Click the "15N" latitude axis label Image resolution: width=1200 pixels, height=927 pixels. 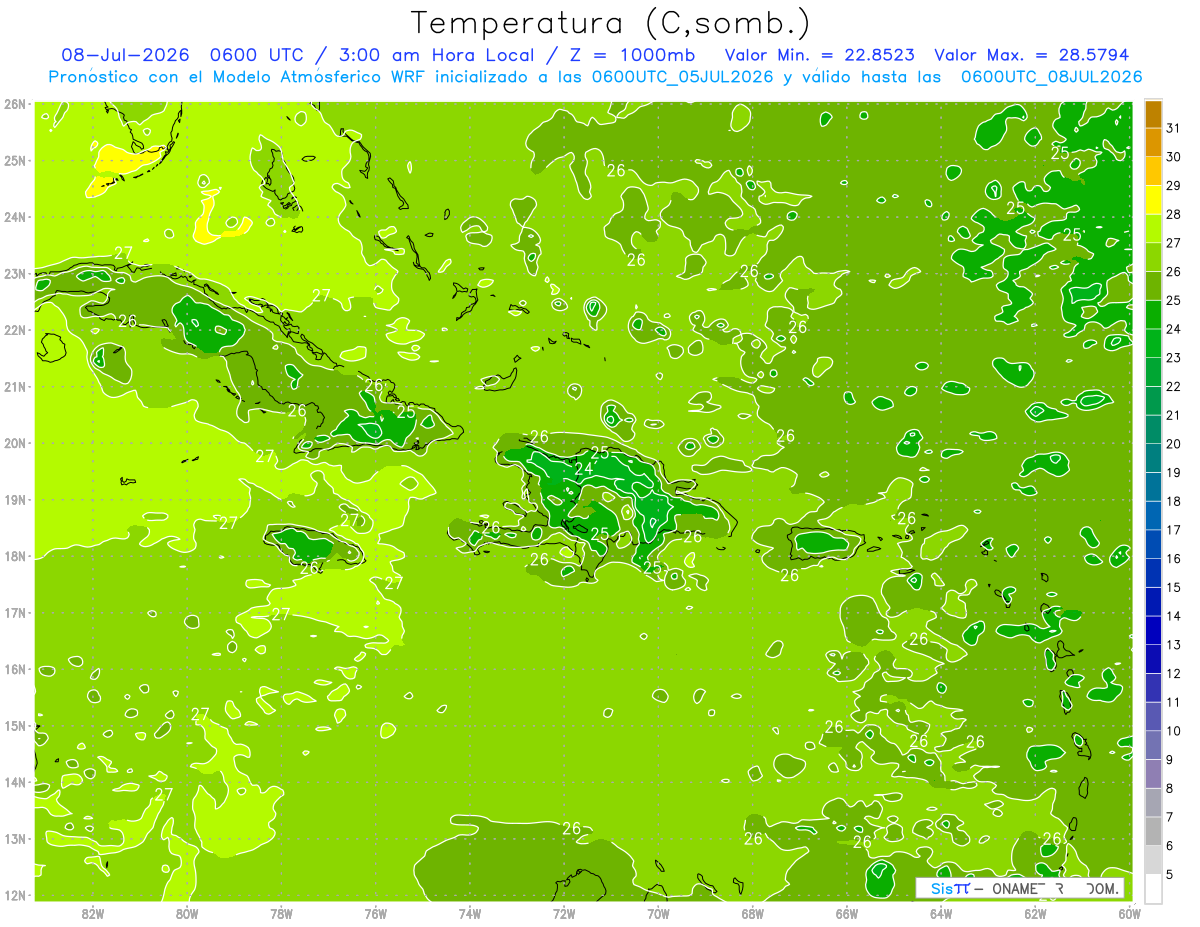point(14,725)
